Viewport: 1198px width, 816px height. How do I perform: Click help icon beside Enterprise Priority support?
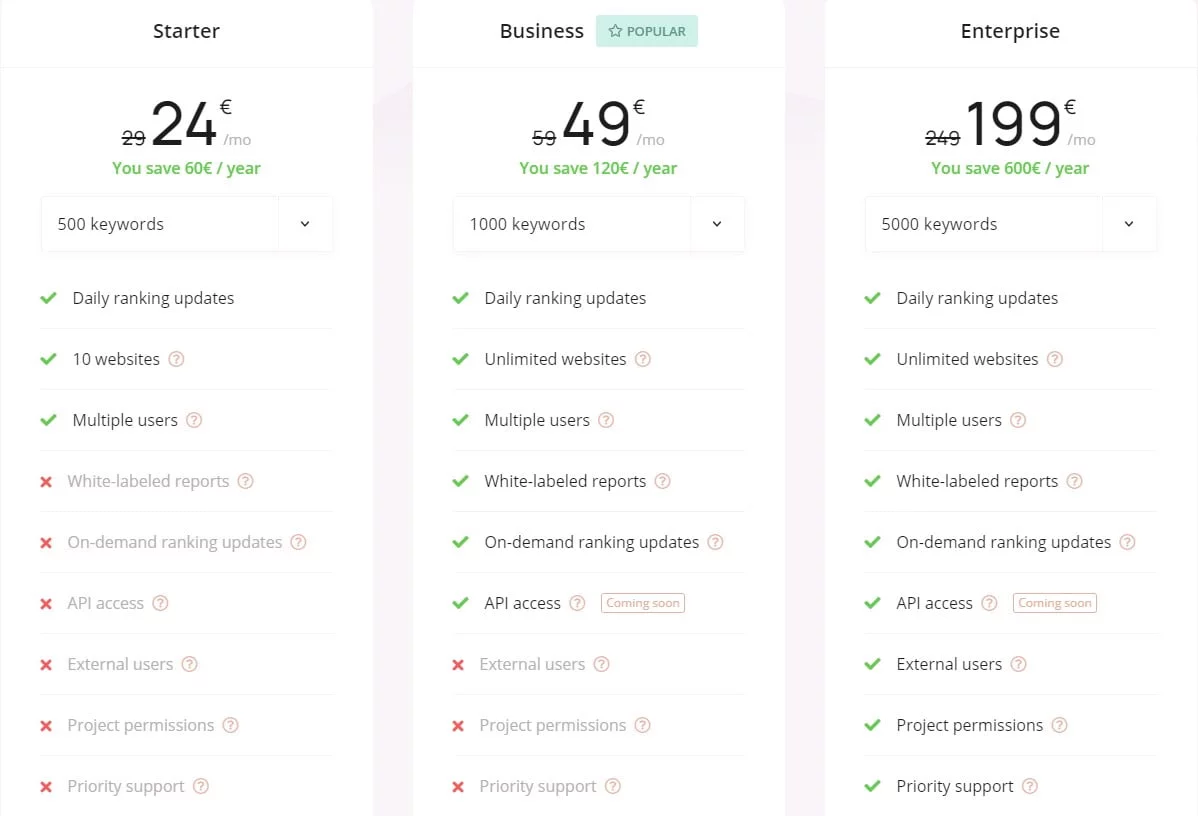tap(1029, 786)
